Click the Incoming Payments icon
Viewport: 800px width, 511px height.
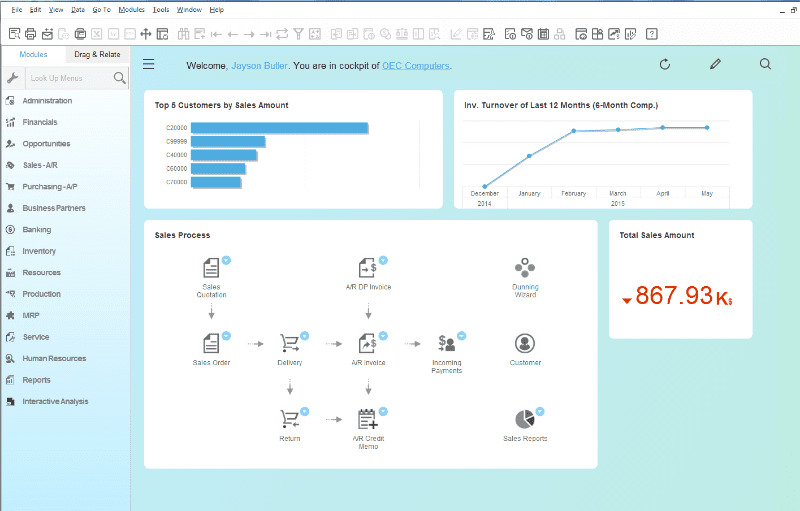click(x=447, y=343)
